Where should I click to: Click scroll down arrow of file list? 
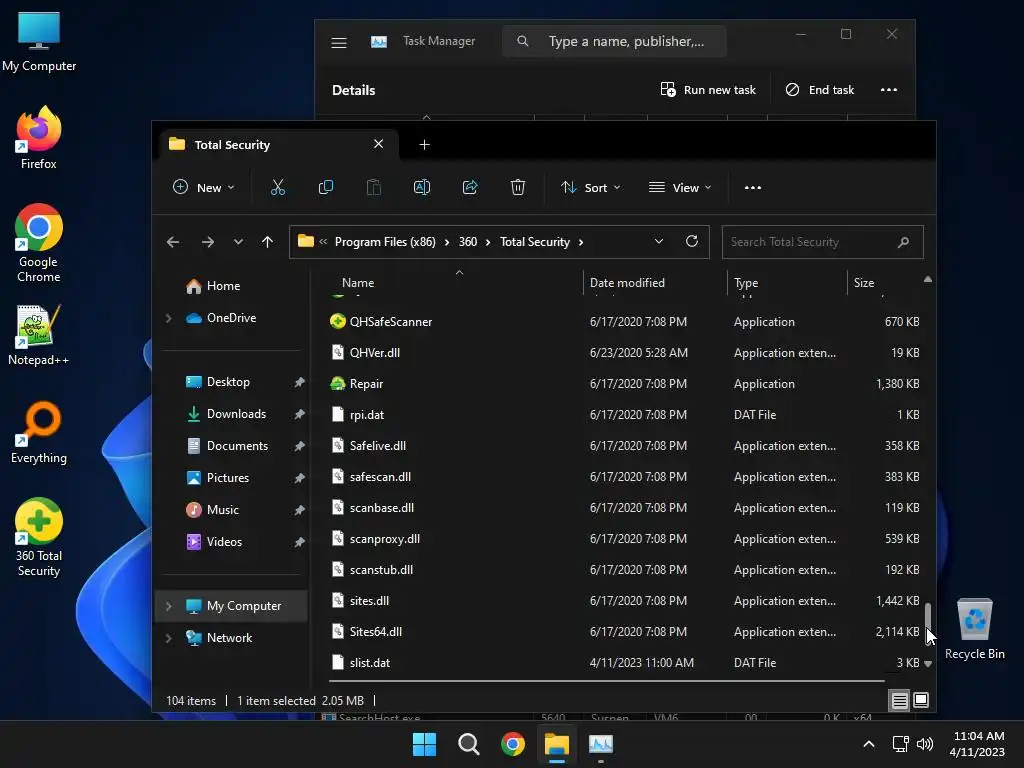[927, 664]
